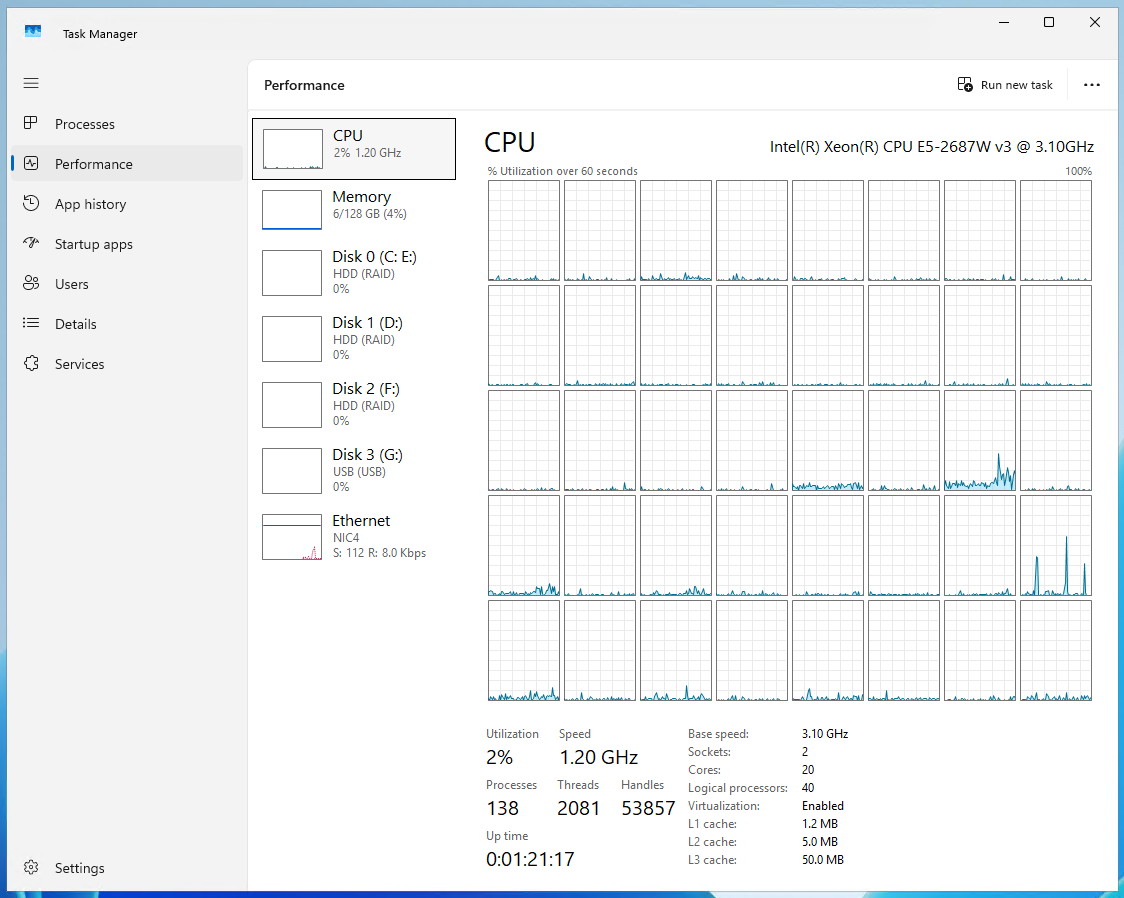Select Disk 1 (D:) entry
This screenshot has height=898, width=1124.
(x=354, y=338)
